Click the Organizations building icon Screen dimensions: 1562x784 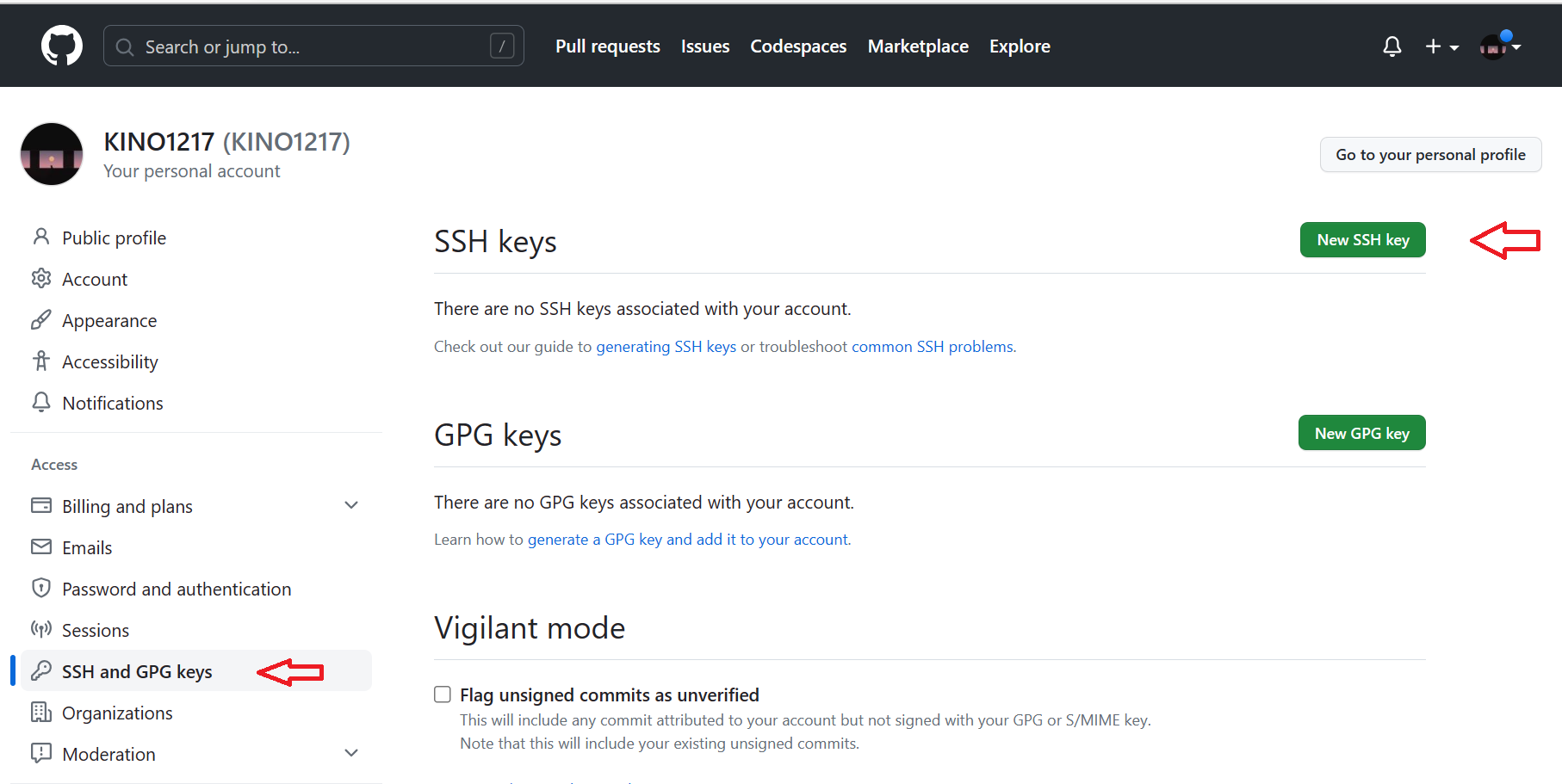pyautogui.click(x=40, y=712)
